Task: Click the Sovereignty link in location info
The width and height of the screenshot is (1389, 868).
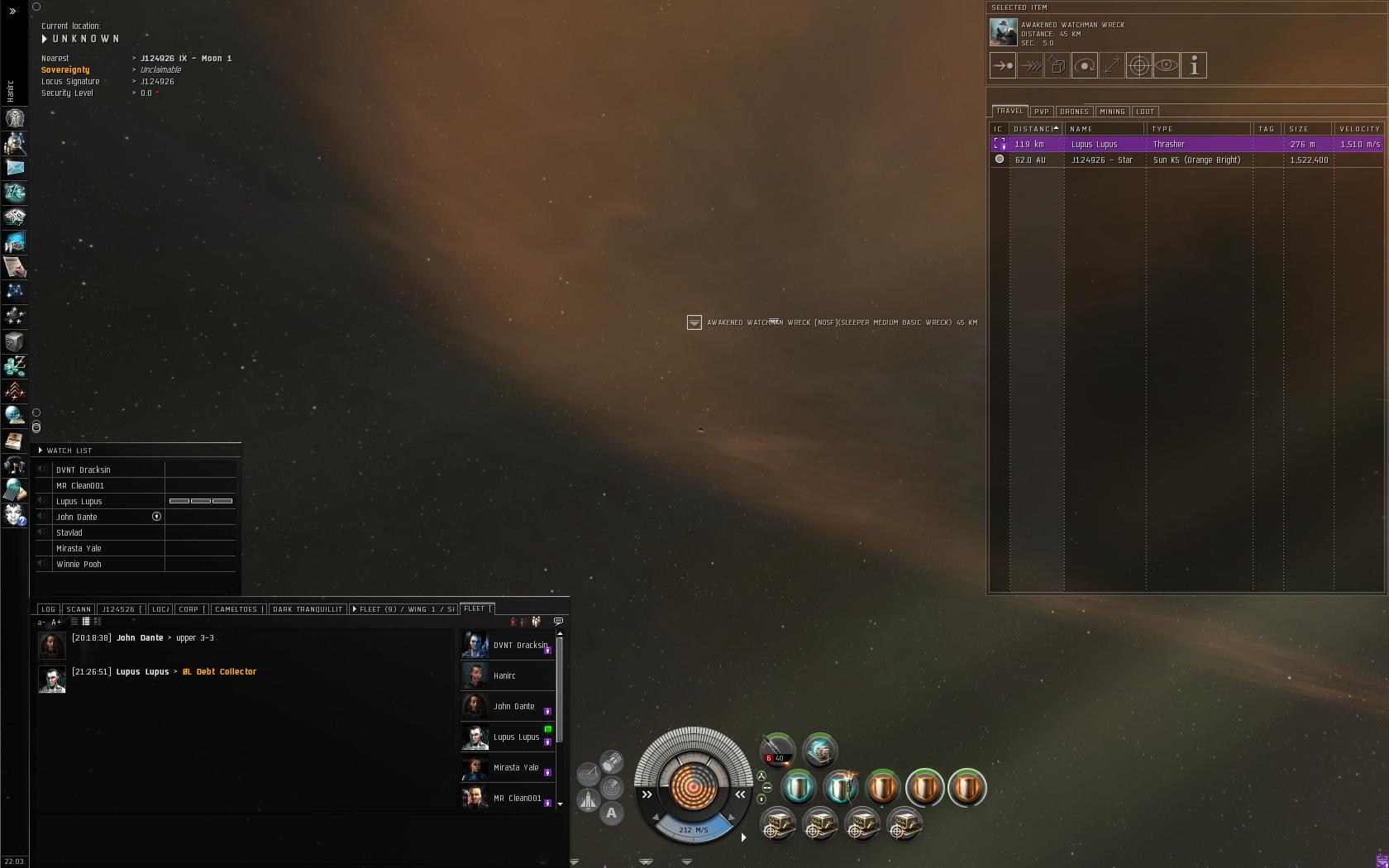Action: (x=65, y=70)
